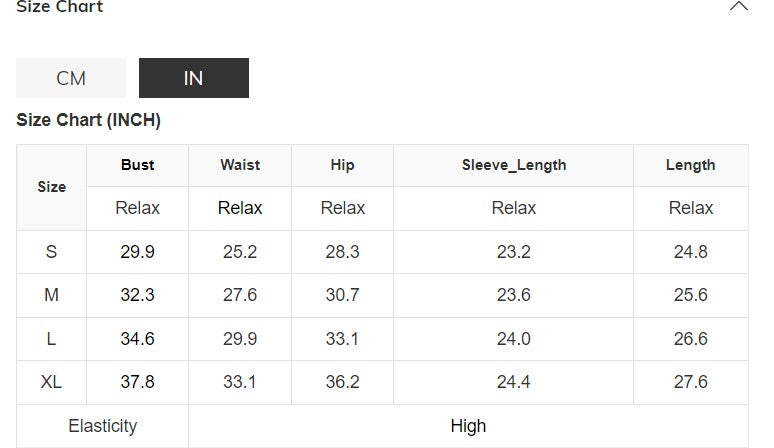Click the High elasticity value
Image resolution: width=774 pixels, height=448 pixels.
(x=468, y=426)
